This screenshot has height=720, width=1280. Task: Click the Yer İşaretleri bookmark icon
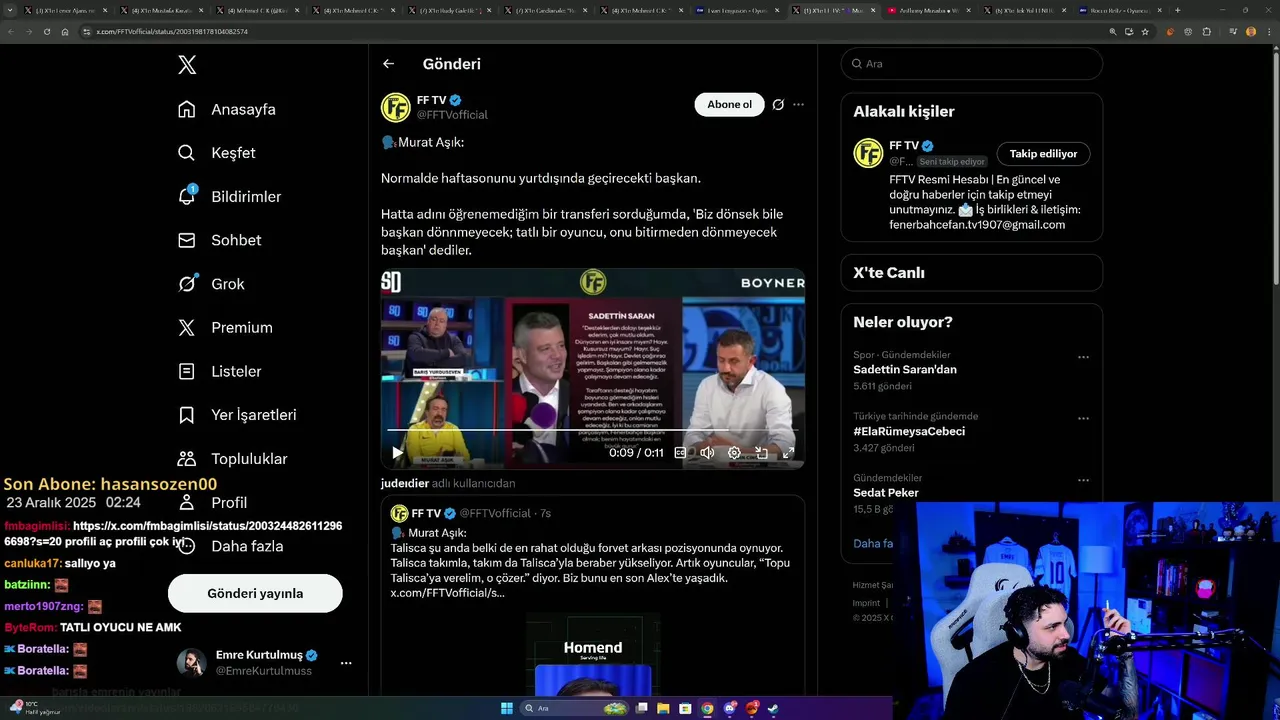point(187,415)
